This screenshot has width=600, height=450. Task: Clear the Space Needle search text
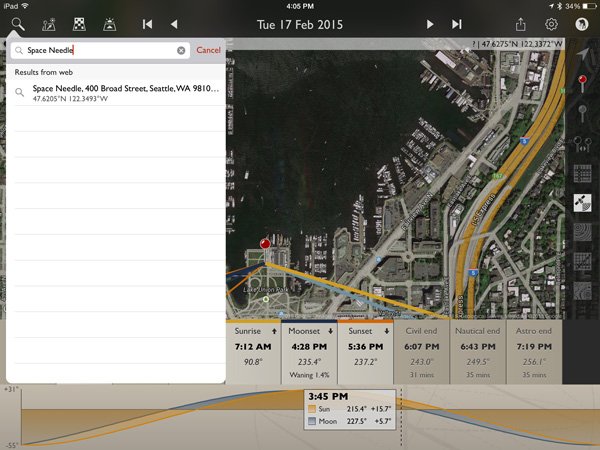tap(181, 50)
